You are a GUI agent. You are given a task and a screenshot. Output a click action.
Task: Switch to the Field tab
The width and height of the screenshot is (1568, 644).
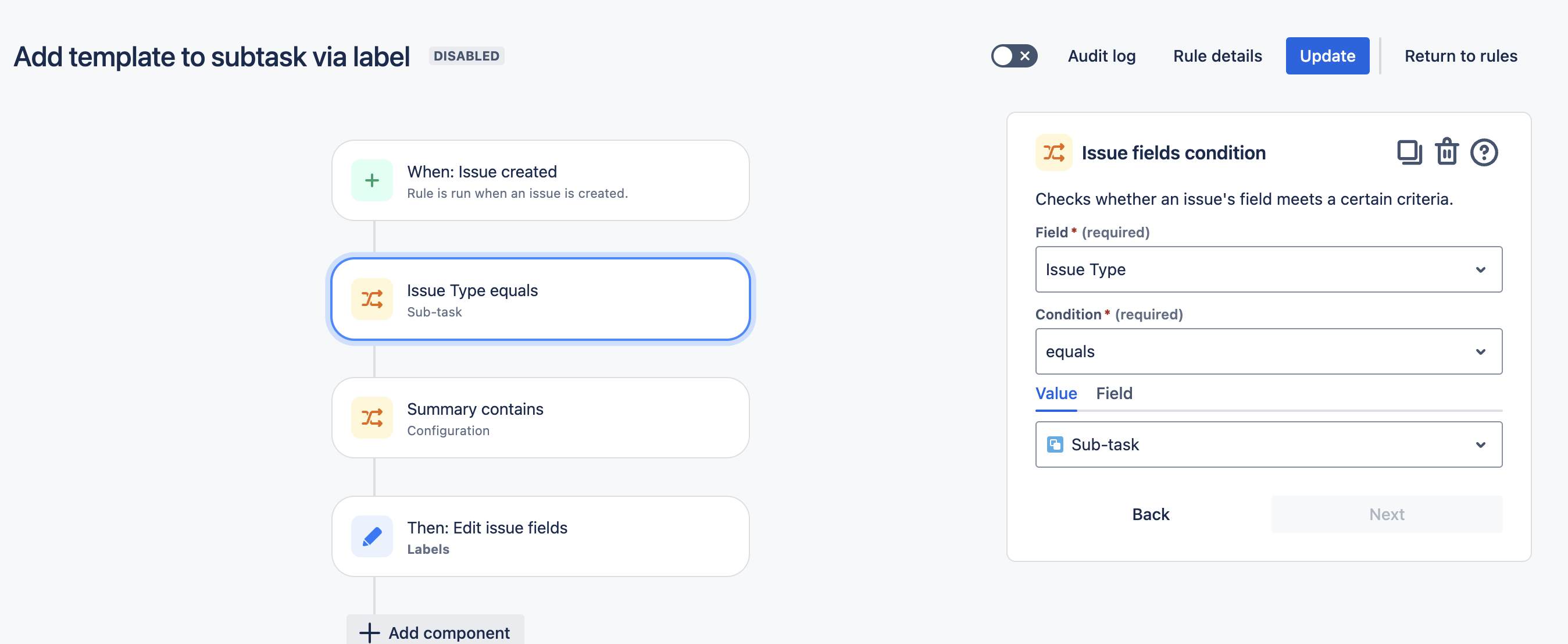[1114, 394]
